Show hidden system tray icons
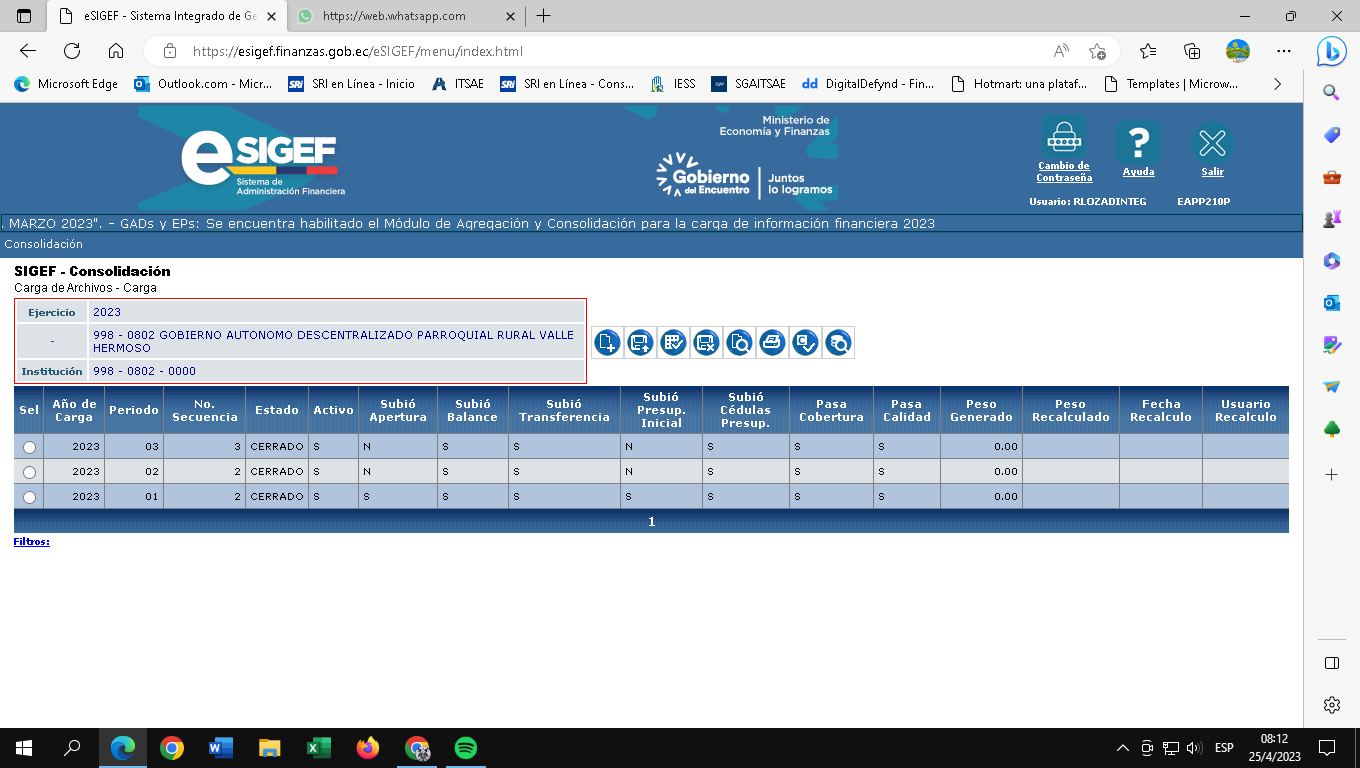This screenshot has height=768, width=1360. coord(1122,748)
